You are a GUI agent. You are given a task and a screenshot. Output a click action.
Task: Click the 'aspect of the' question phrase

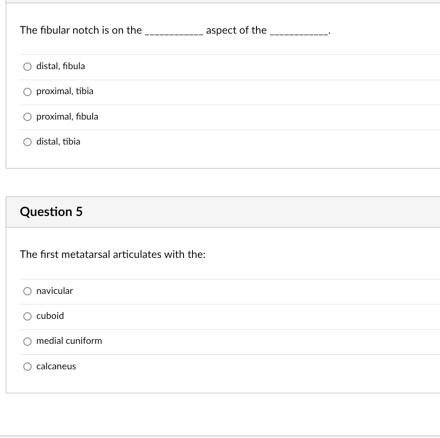[236, 30]
